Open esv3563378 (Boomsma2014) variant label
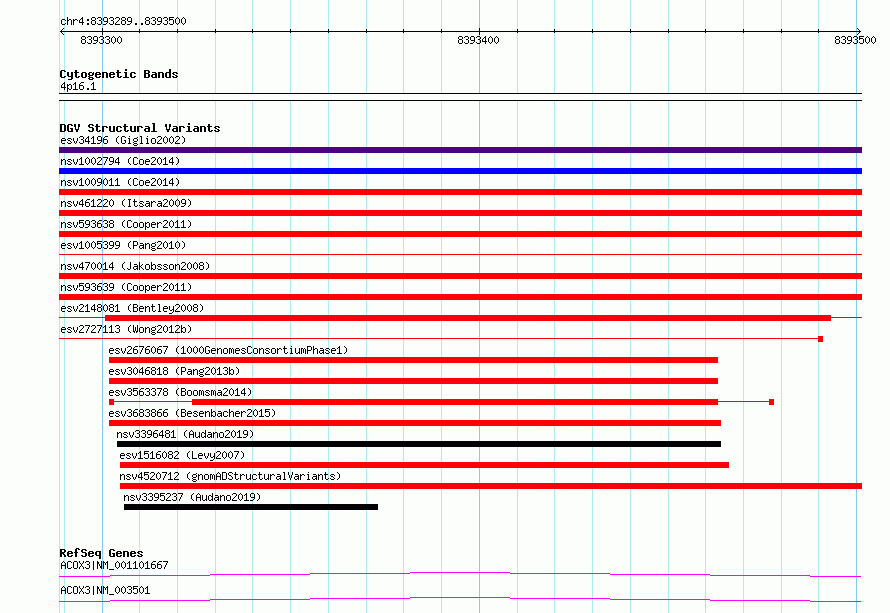The height and width of the screenshot is (613, 890). pos(180,392)
